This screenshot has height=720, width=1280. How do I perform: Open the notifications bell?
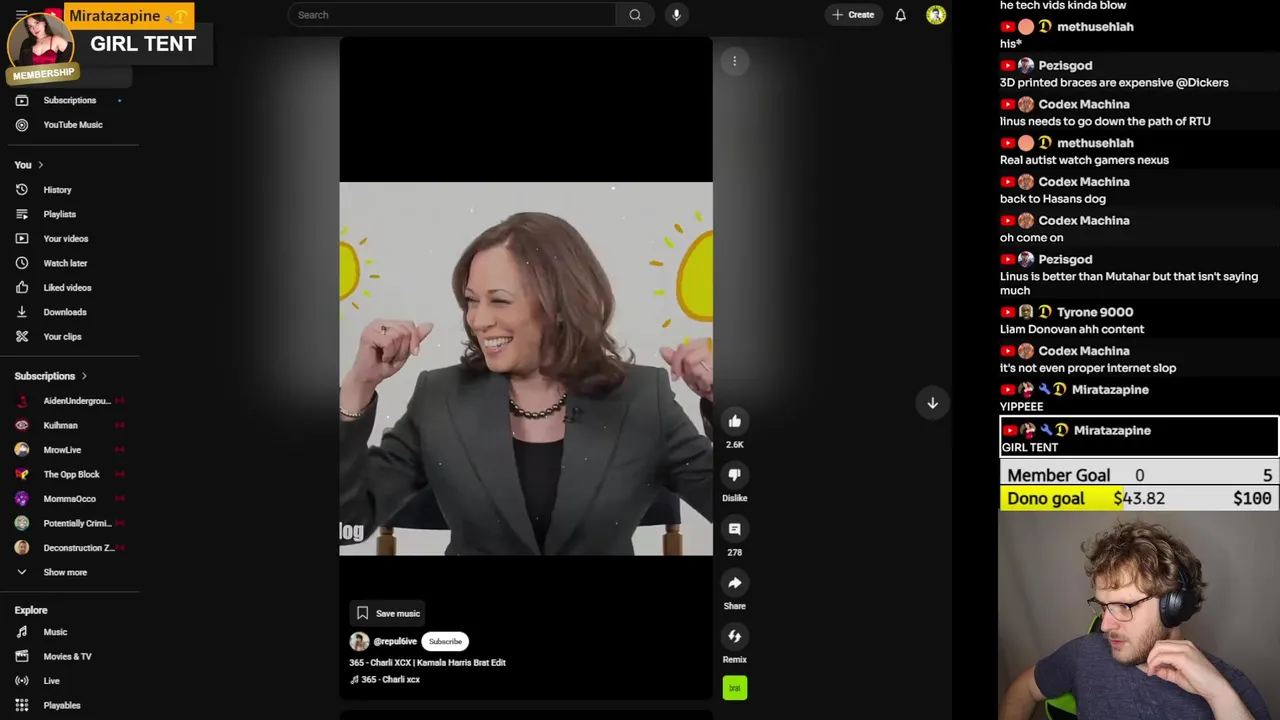(x=900, y=15)
